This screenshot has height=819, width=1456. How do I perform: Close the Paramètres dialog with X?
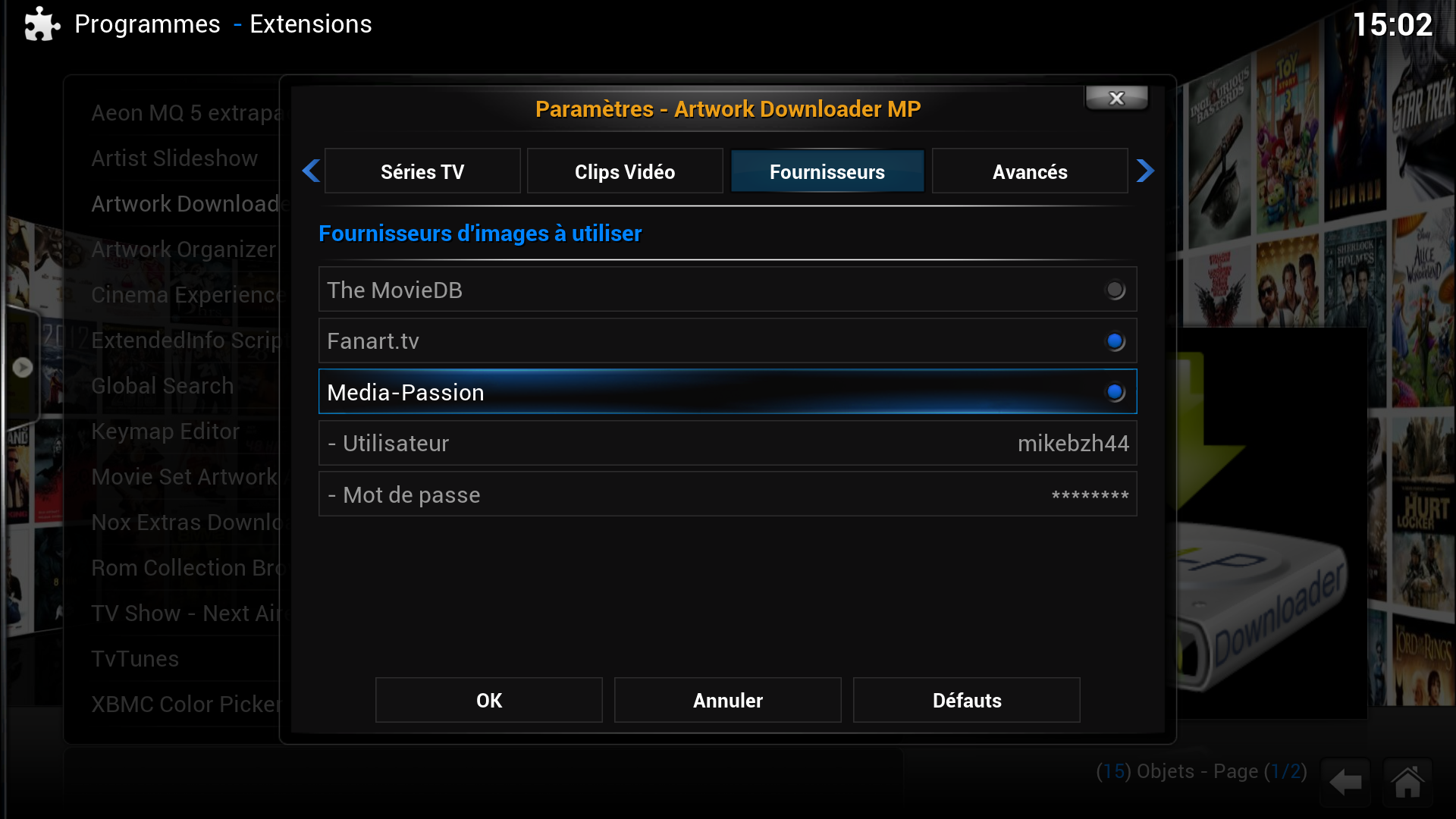coord(1116,98)
